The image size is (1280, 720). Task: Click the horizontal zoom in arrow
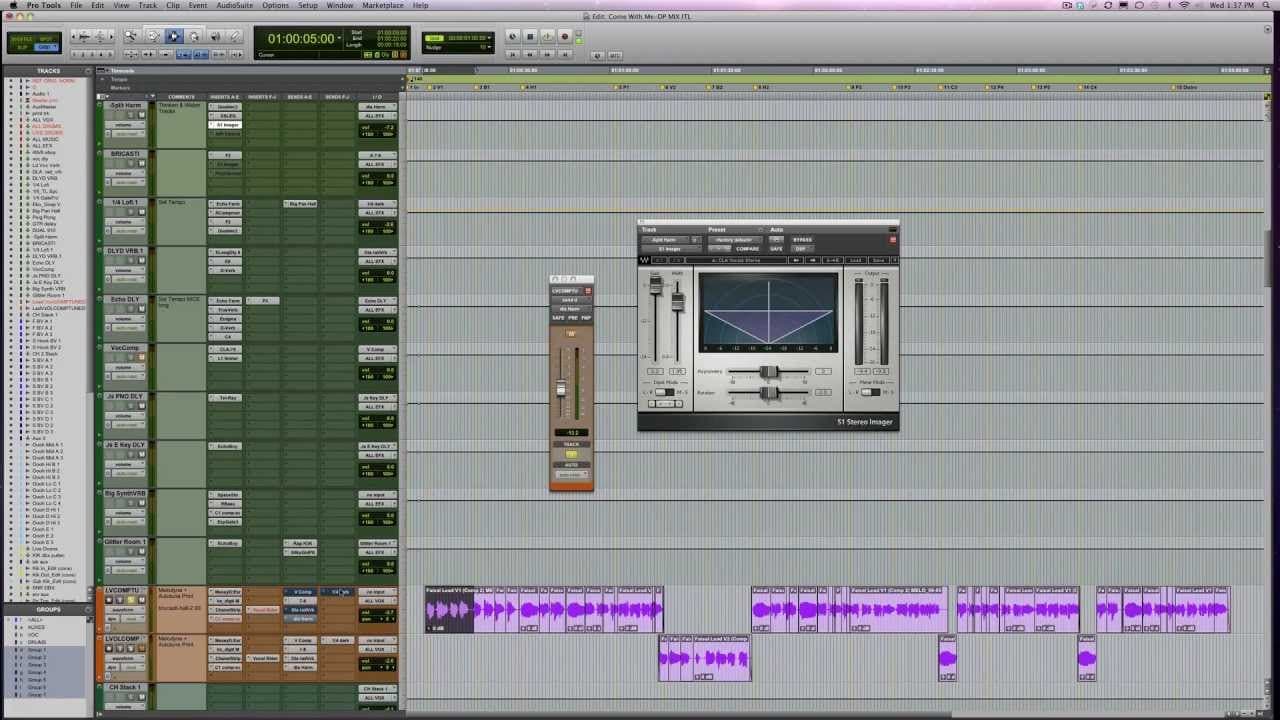[x=111, y=36]
